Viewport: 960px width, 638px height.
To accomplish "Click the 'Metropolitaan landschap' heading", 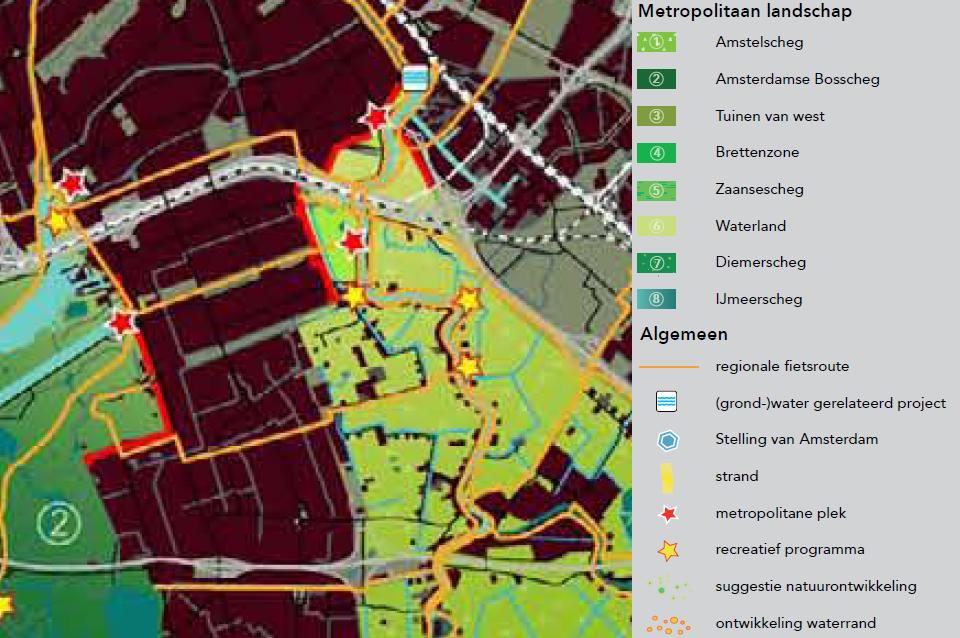I will pos(744,11).
